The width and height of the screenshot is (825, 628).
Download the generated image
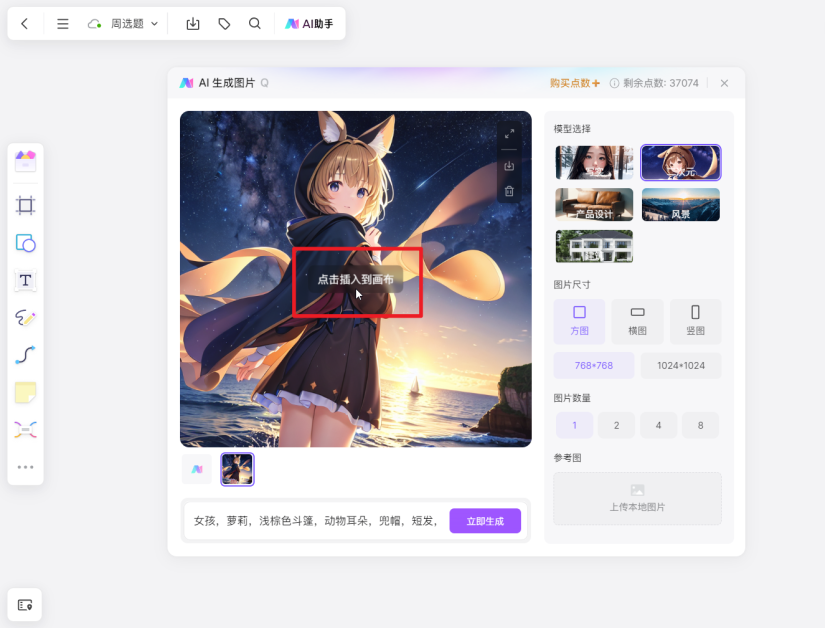509,166
